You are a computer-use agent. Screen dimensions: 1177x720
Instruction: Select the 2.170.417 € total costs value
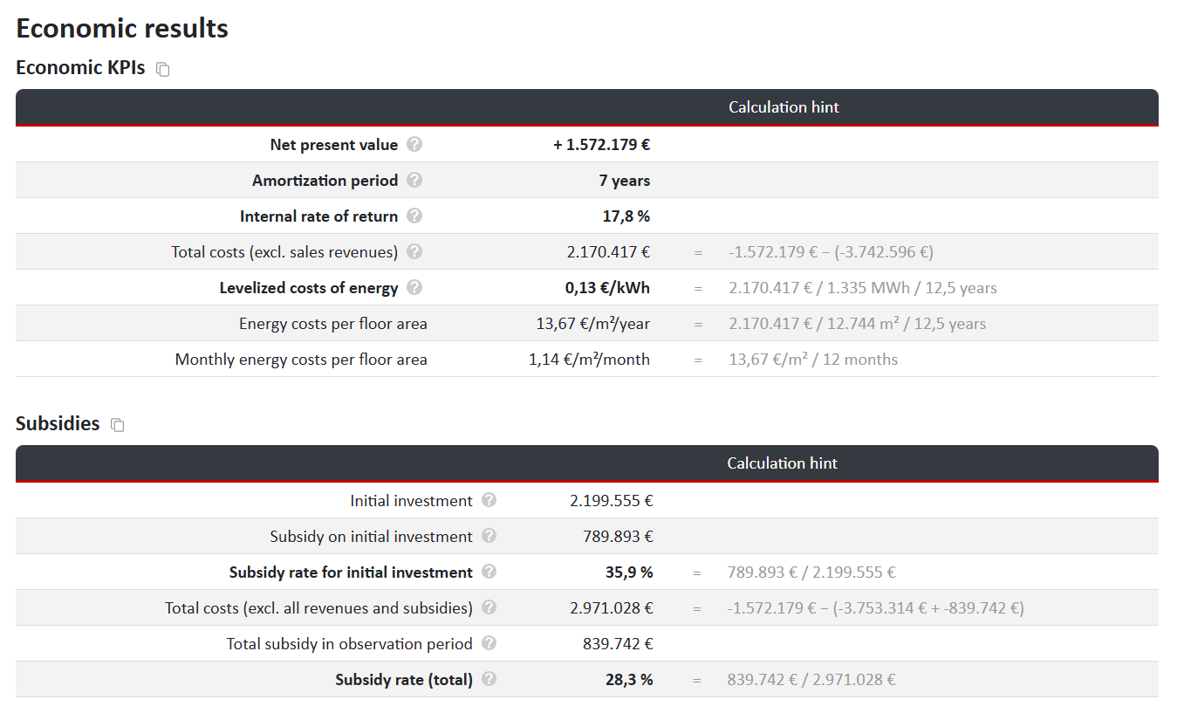coord(608,252)
